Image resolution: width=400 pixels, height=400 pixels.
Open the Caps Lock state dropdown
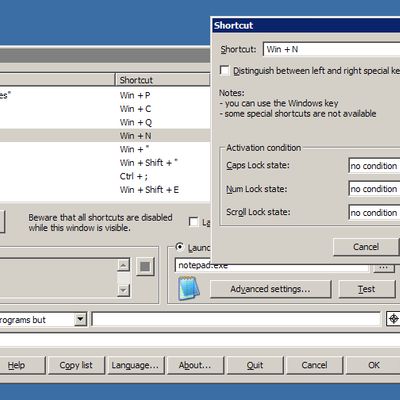click(374, 166)
